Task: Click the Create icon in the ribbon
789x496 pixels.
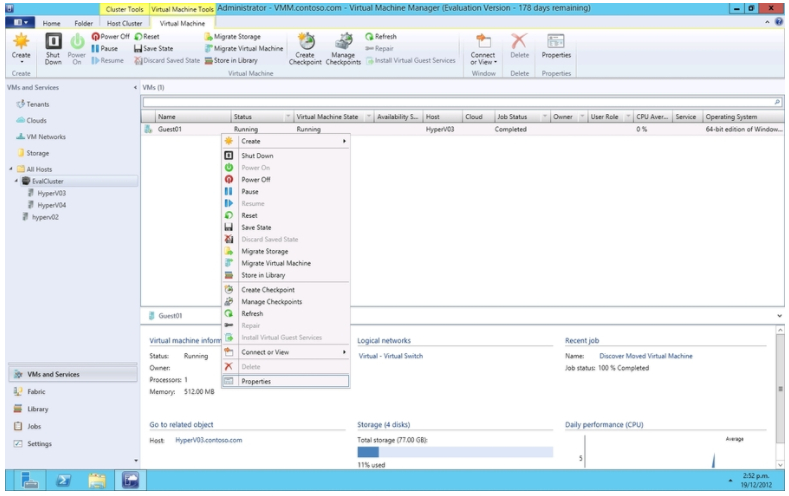Action: [x=21, y=47]
